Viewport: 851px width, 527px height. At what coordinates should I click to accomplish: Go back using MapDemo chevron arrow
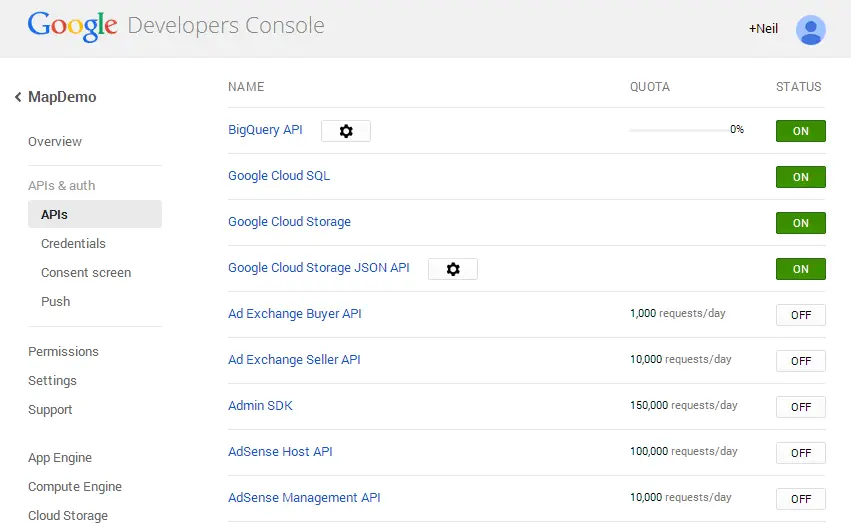point(18,97)
